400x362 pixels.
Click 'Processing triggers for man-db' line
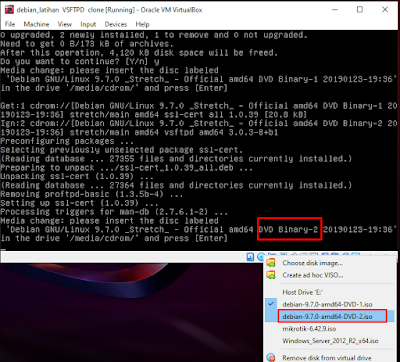click(x=114, y=212)
